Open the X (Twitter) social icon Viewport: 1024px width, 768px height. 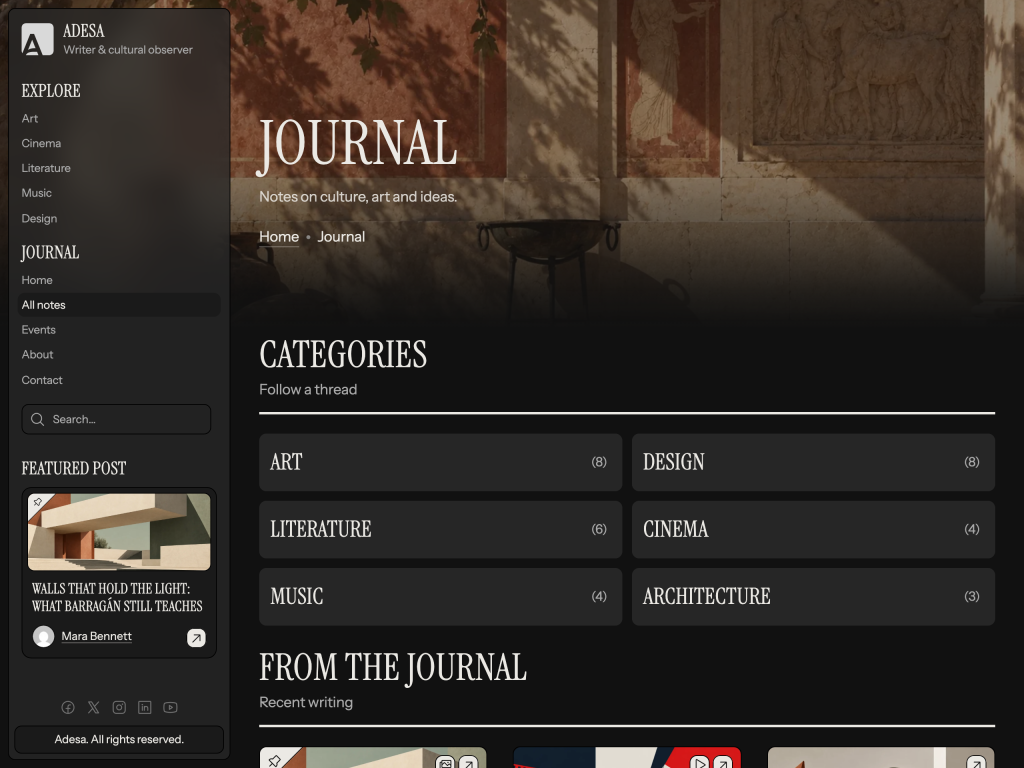[x=93, y=707]
